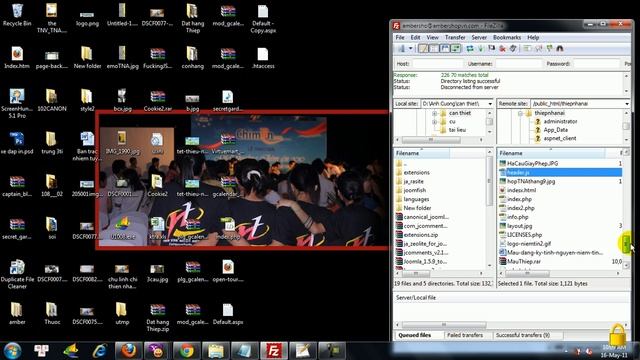This screenshot has height=360, width=640.
Task: Click the Password input field
Action: click(596, 64)
